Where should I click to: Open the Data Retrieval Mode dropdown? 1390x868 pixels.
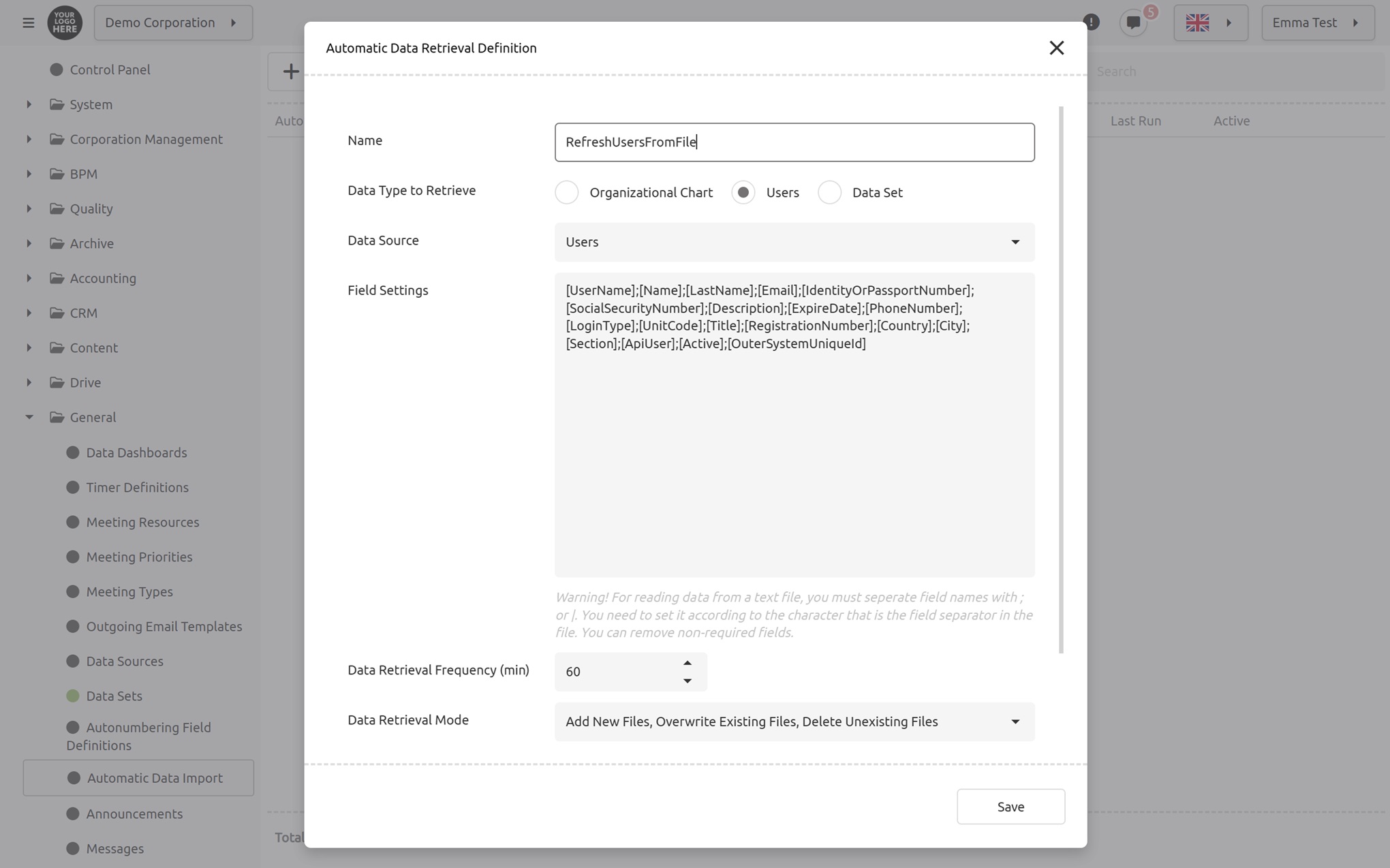[794, 722]
